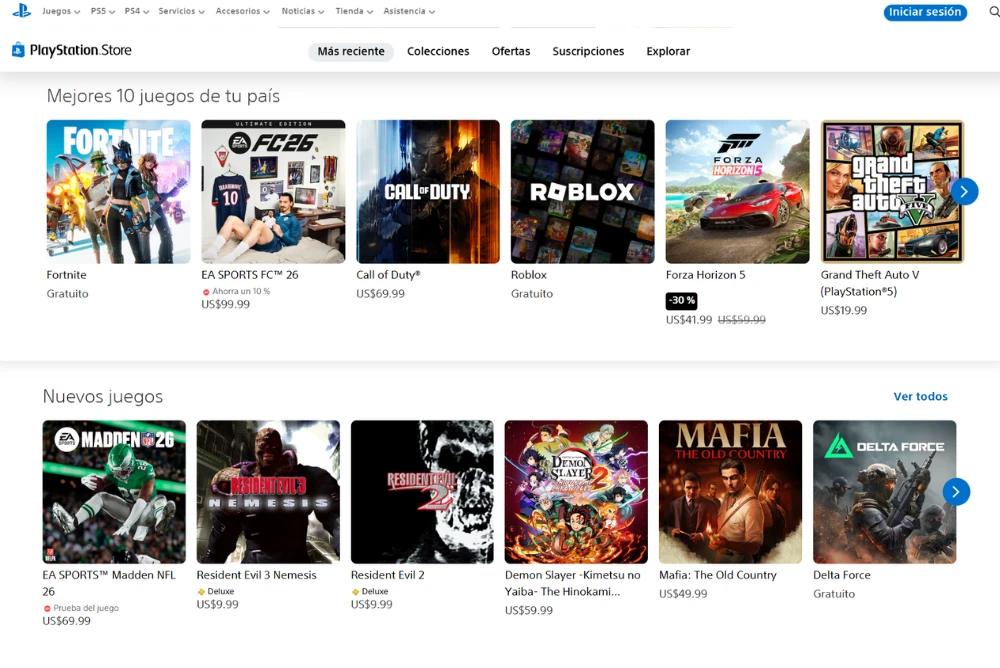The height and width of the screenshot is (668, 1000).
Task: Open the Ofertas tab
Action: [x=511, y=51]
